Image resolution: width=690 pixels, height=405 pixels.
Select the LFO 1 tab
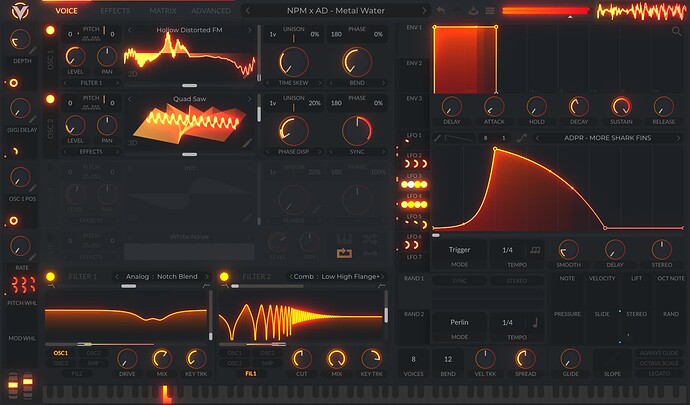[414, 138]
